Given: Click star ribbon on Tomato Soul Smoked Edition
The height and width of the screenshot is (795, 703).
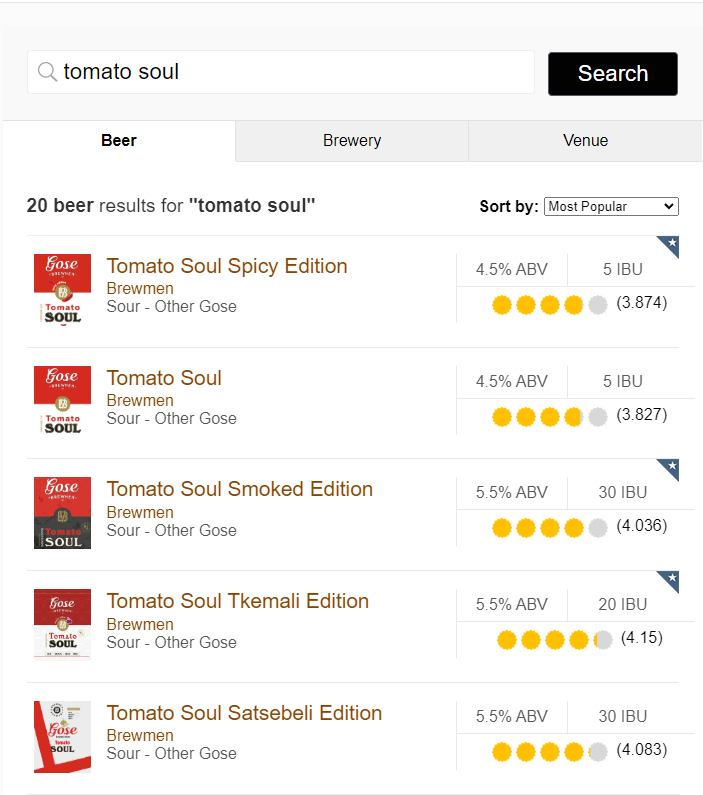Looking at the screenshot, I should pyautogui.click(x=670, y=468).
